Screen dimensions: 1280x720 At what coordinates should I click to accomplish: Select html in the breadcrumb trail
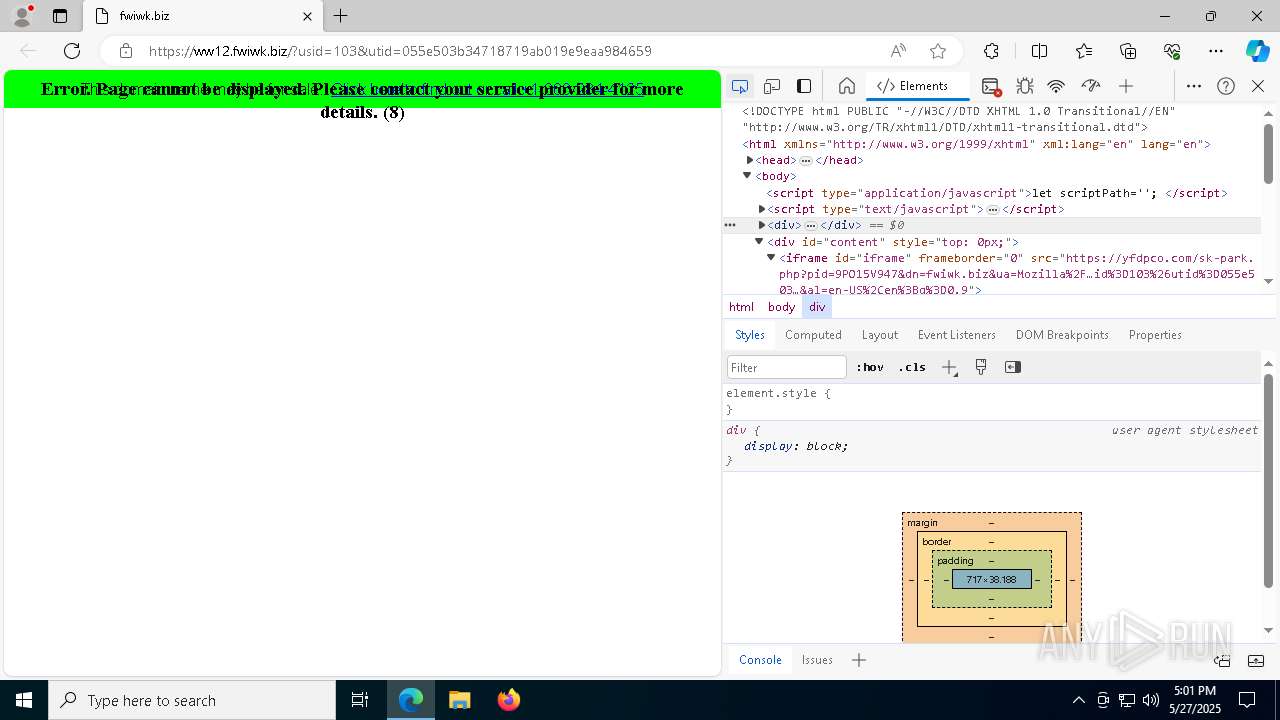[x=741, y=307]
